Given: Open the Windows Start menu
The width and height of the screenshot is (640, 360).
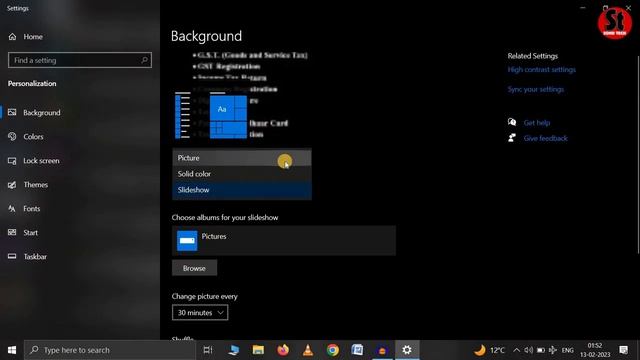Looking at the screenshot, I should pyautogui.click(x=12, y=350).
